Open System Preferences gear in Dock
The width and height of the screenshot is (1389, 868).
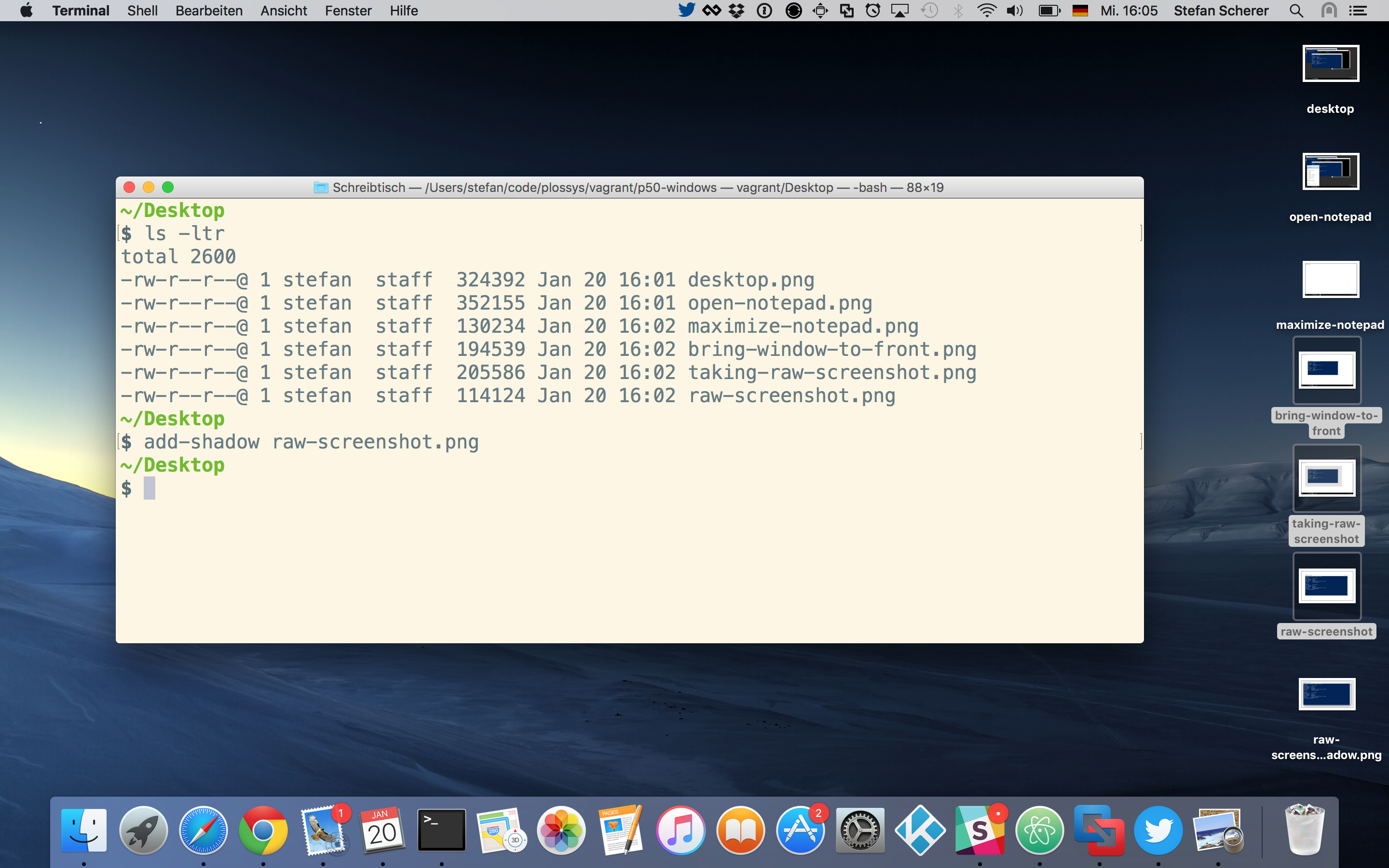point(860,830)
